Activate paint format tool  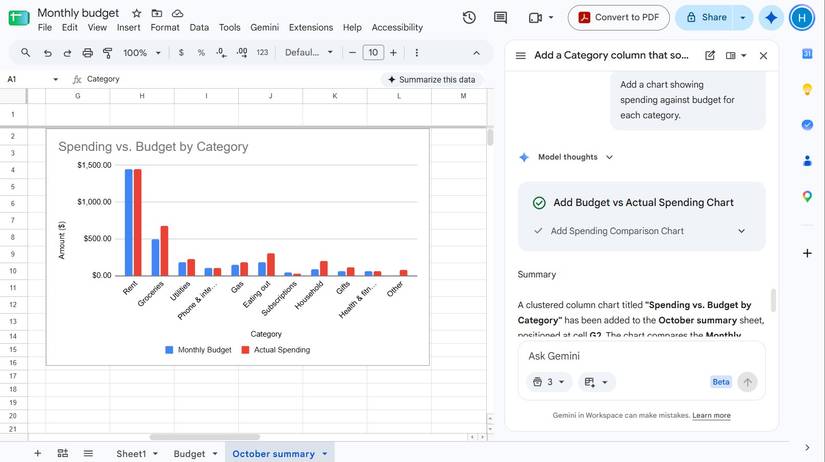point(107,53)
